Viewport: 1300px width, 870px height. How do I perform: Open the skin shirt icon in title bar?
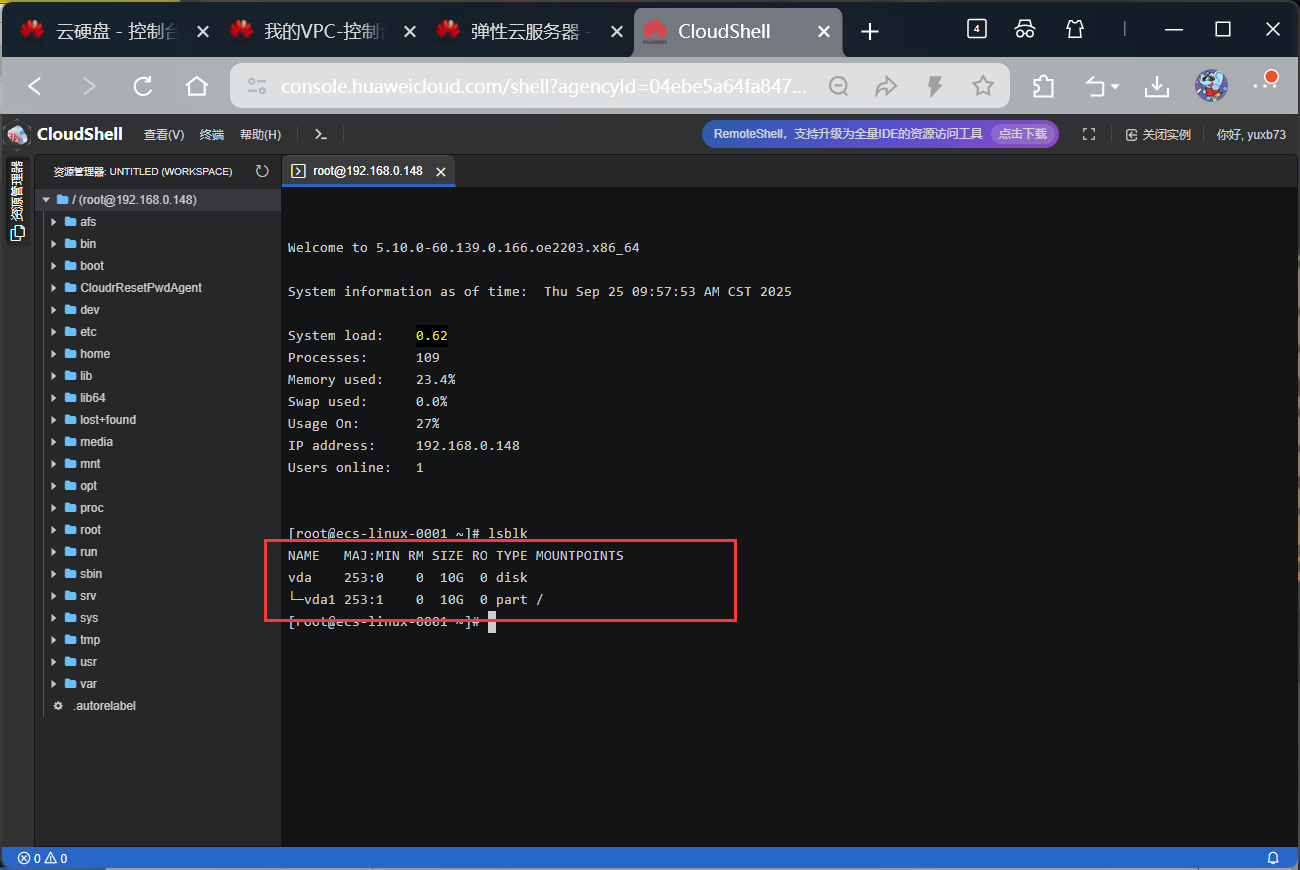1075,29
